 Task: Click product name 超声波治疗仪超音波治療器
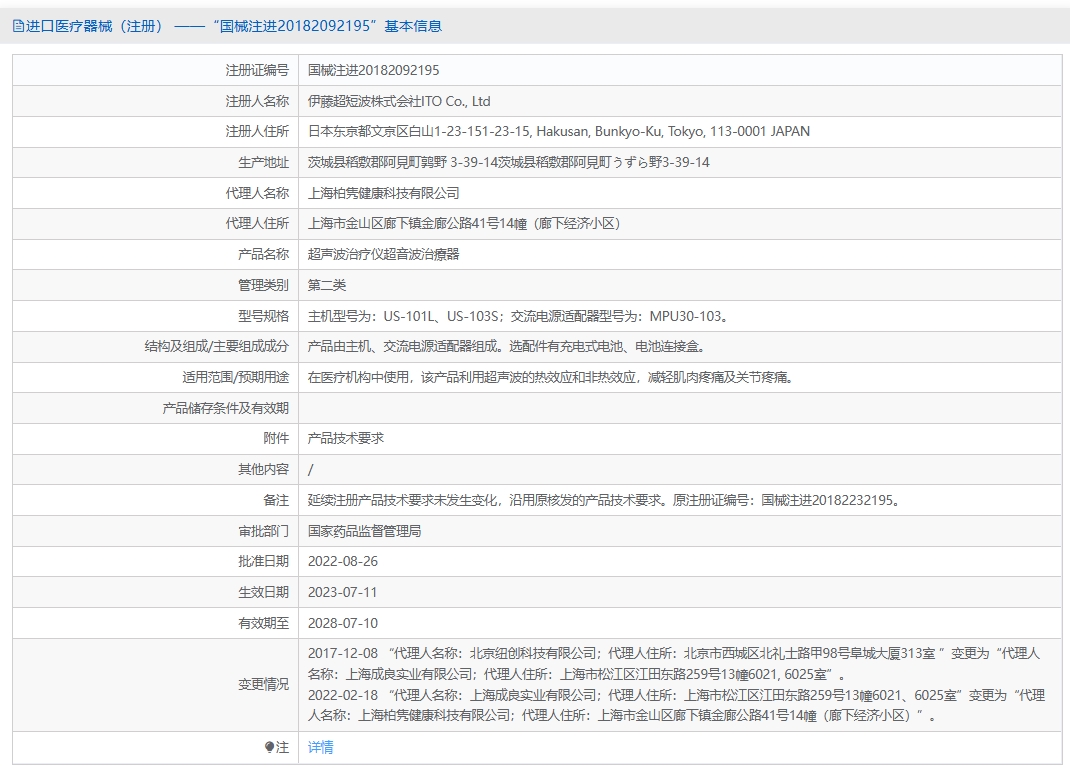pos(384,254)
